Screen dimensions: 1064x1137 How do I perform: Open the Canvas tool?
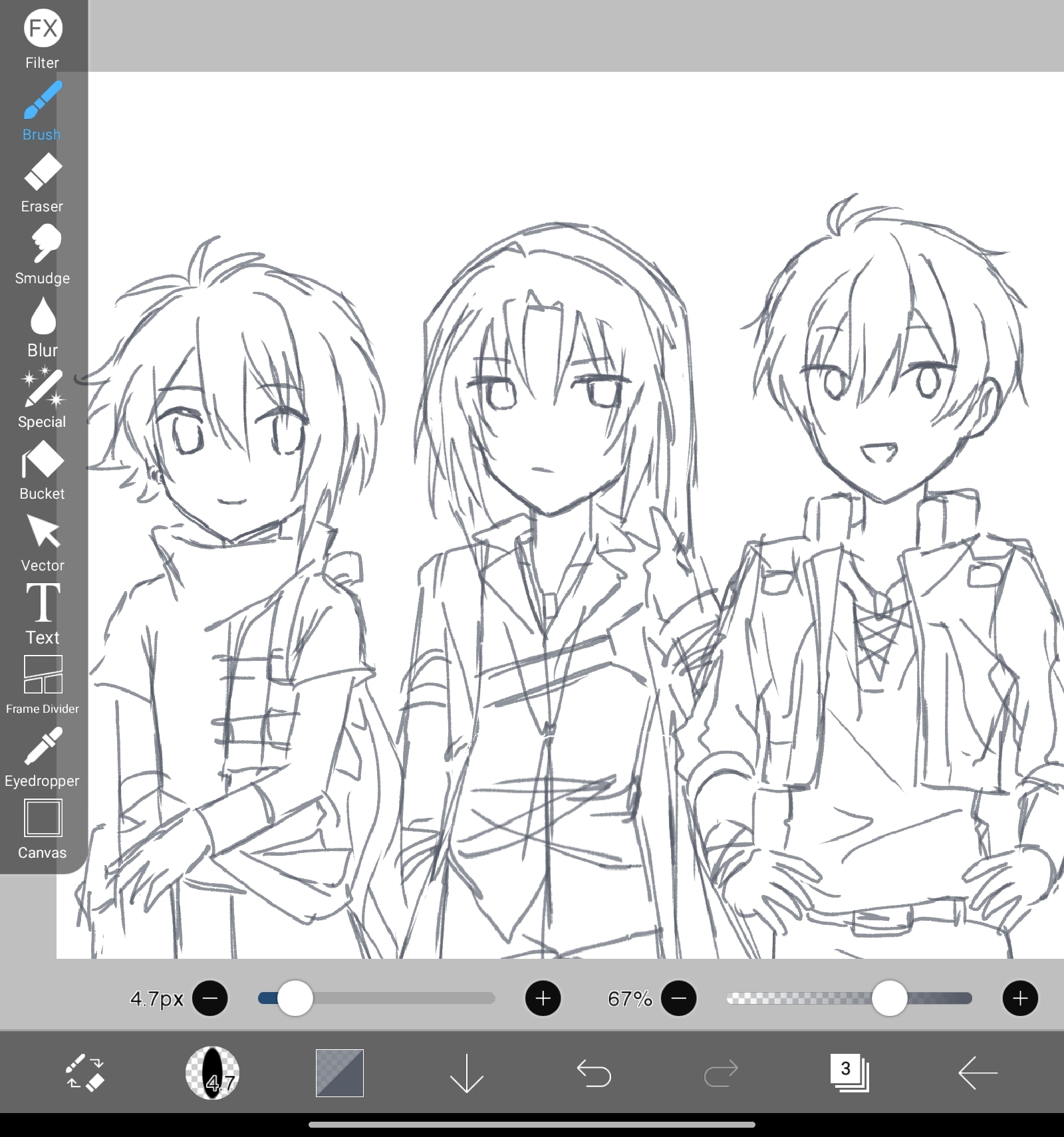(x=43, y=828)
